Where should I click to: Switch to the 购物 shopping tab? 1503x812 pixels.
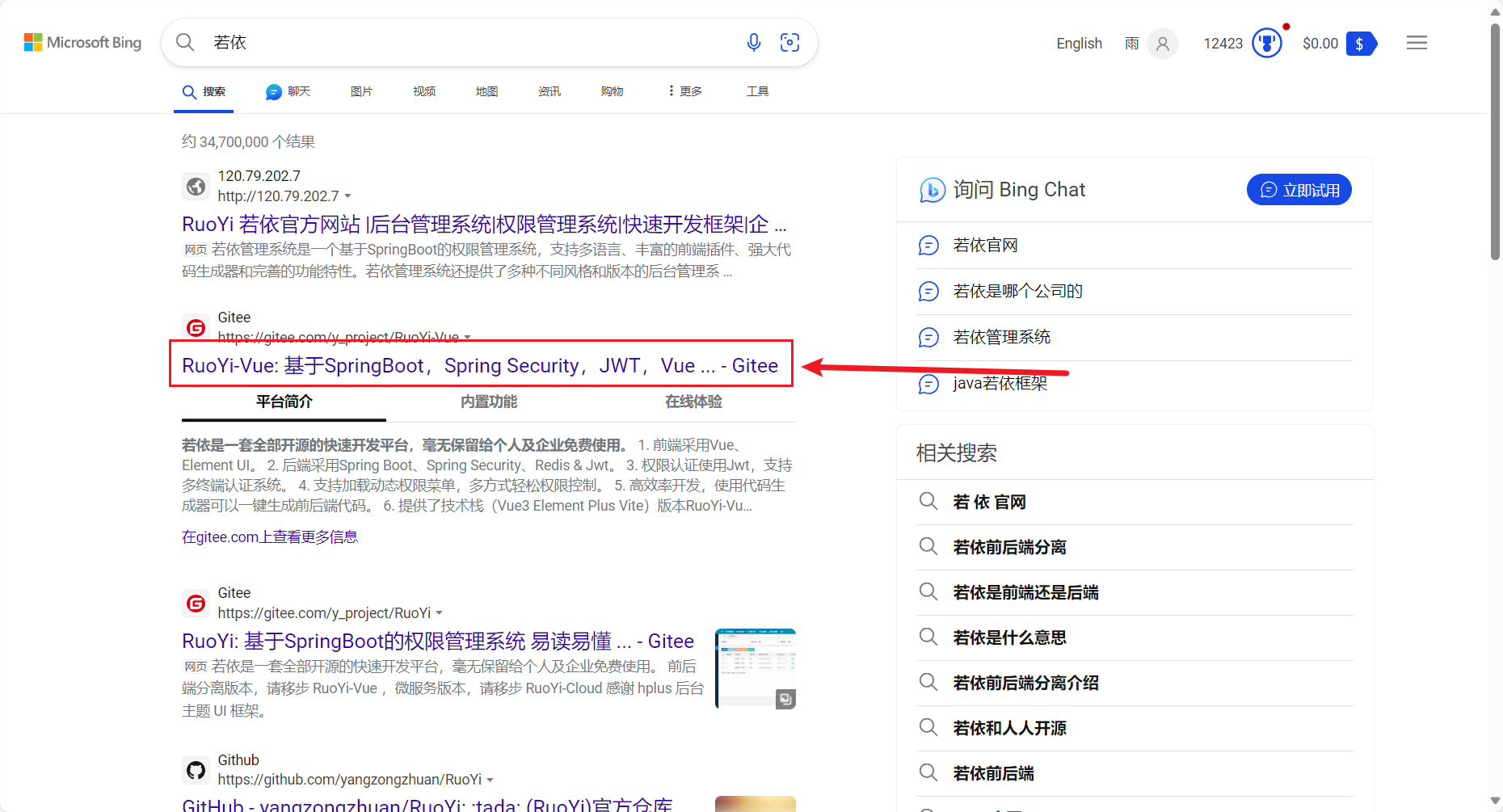point(612,91)
